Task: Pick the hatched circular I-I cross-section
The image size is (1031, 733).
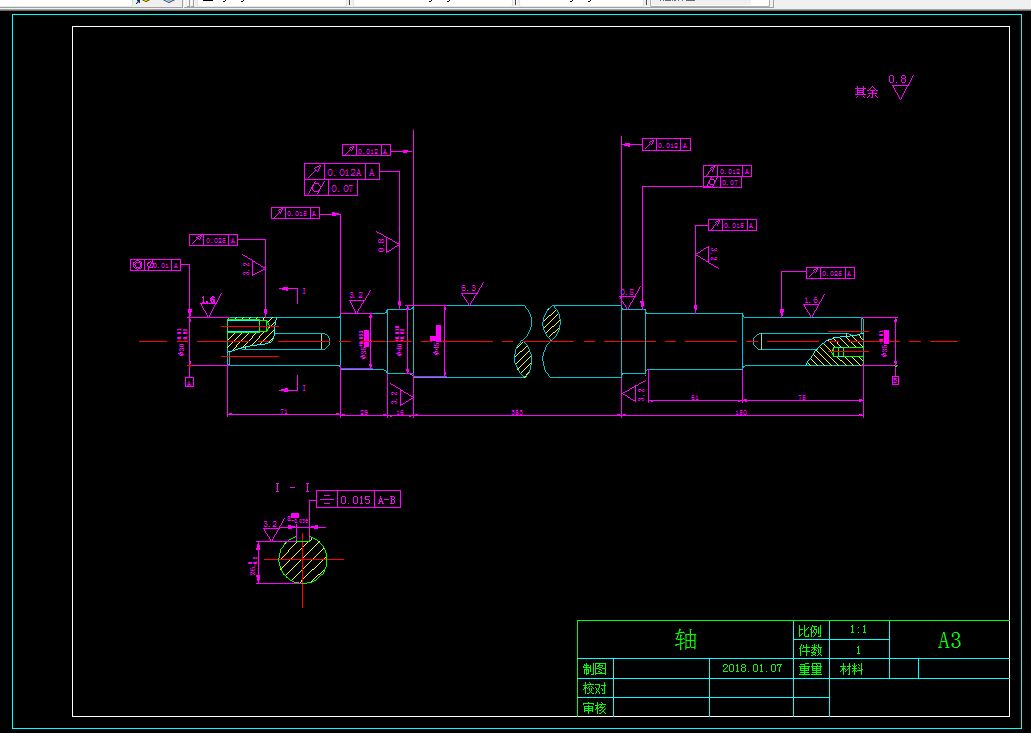Action: 302,560
